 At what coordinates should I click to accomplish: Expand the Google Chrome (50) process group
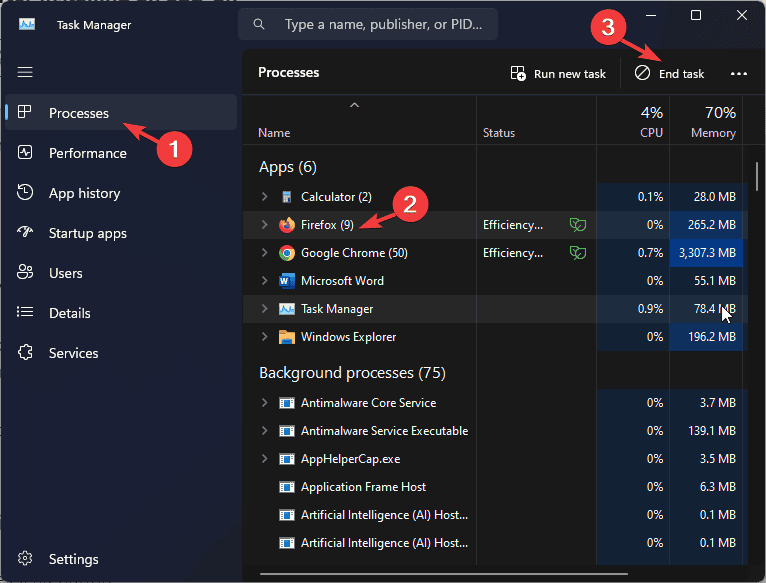tap(264, 253)
